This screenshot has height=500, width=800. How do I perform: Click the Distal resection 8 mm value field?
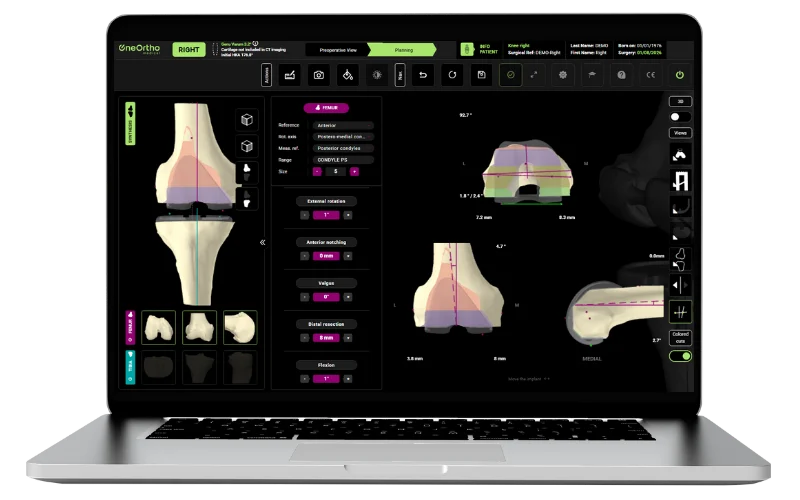pyautogui.click(x=326, y=338)
